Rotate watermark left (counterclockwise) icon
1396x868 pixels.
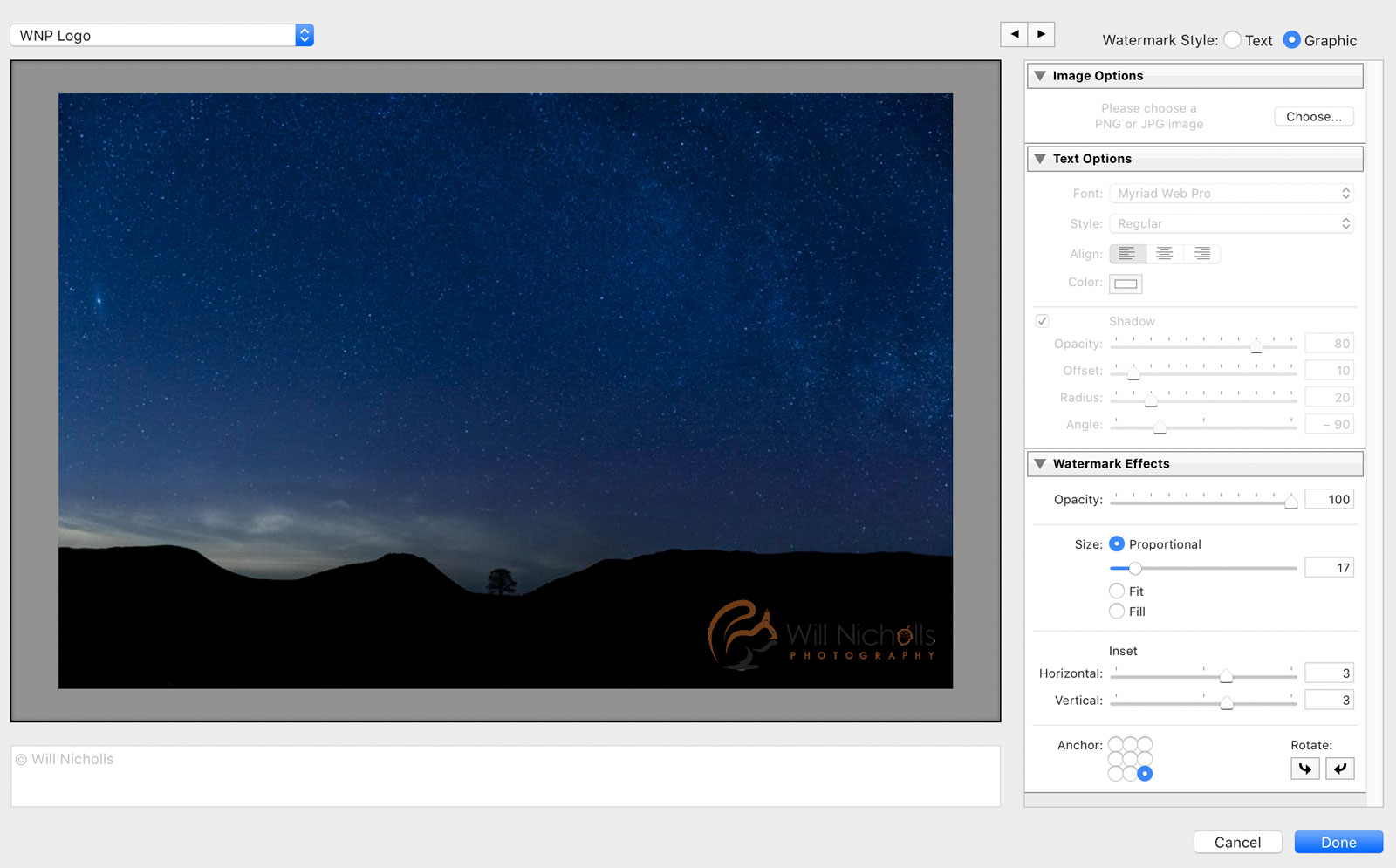[1304, 769]
